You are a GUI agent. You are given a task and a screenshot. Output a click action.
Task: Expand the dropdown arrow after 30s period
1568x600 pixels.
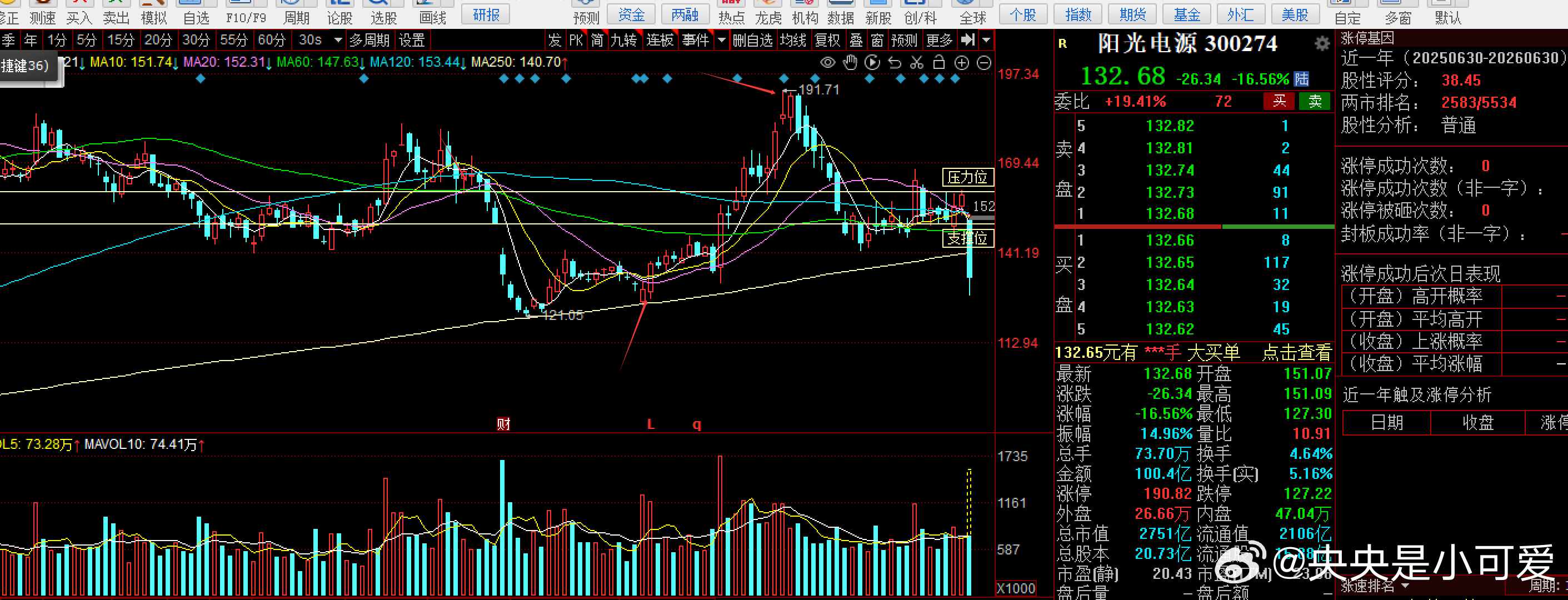click(338, 40)
